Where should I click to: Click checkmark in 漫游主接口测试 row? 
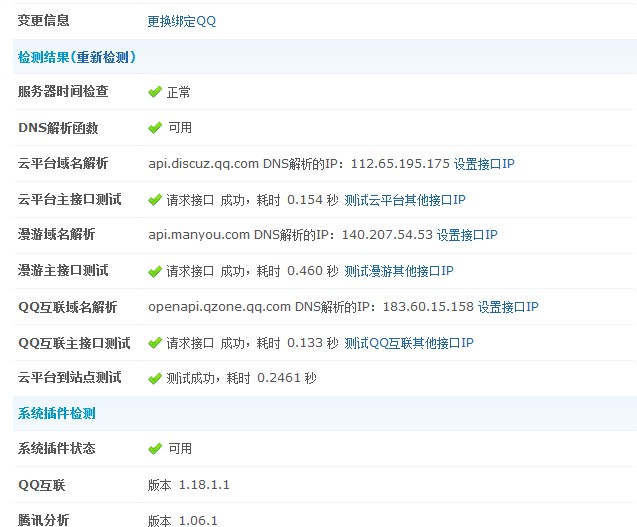tap(155, 271)
